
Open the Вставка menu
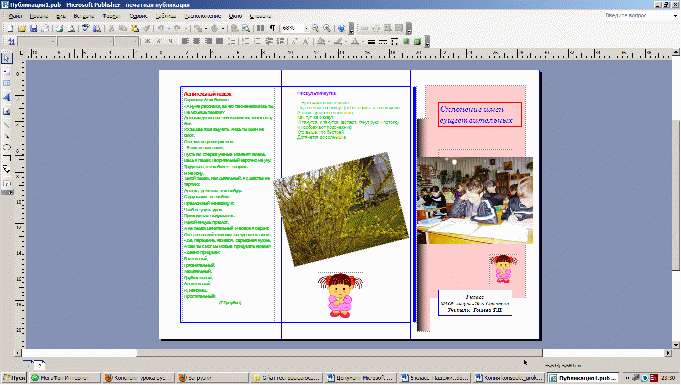pos(84,16)
